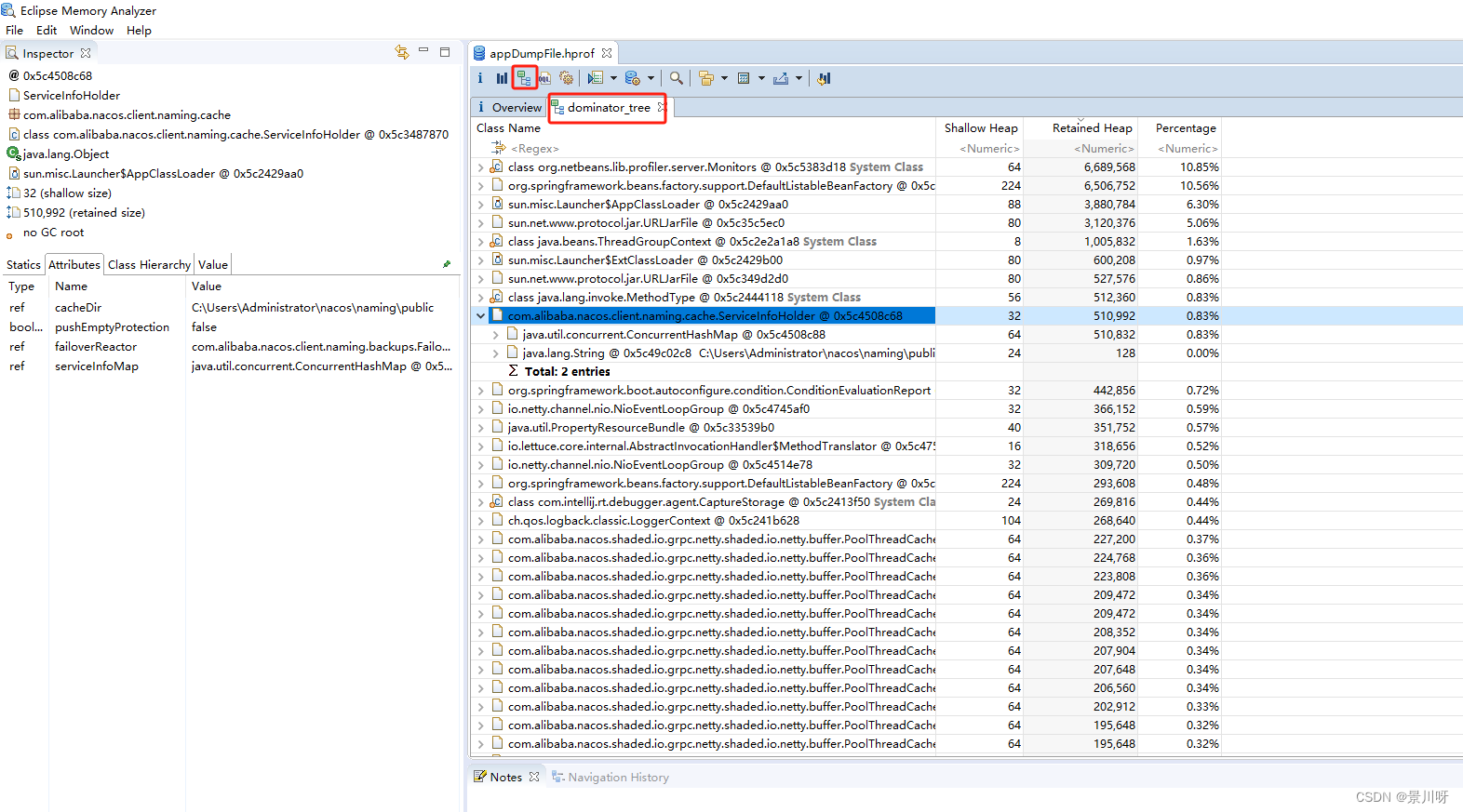Sort by the Retained Heap column header
The width and height of the screenshot is (1463, 812).
(x=1081, y=128)
